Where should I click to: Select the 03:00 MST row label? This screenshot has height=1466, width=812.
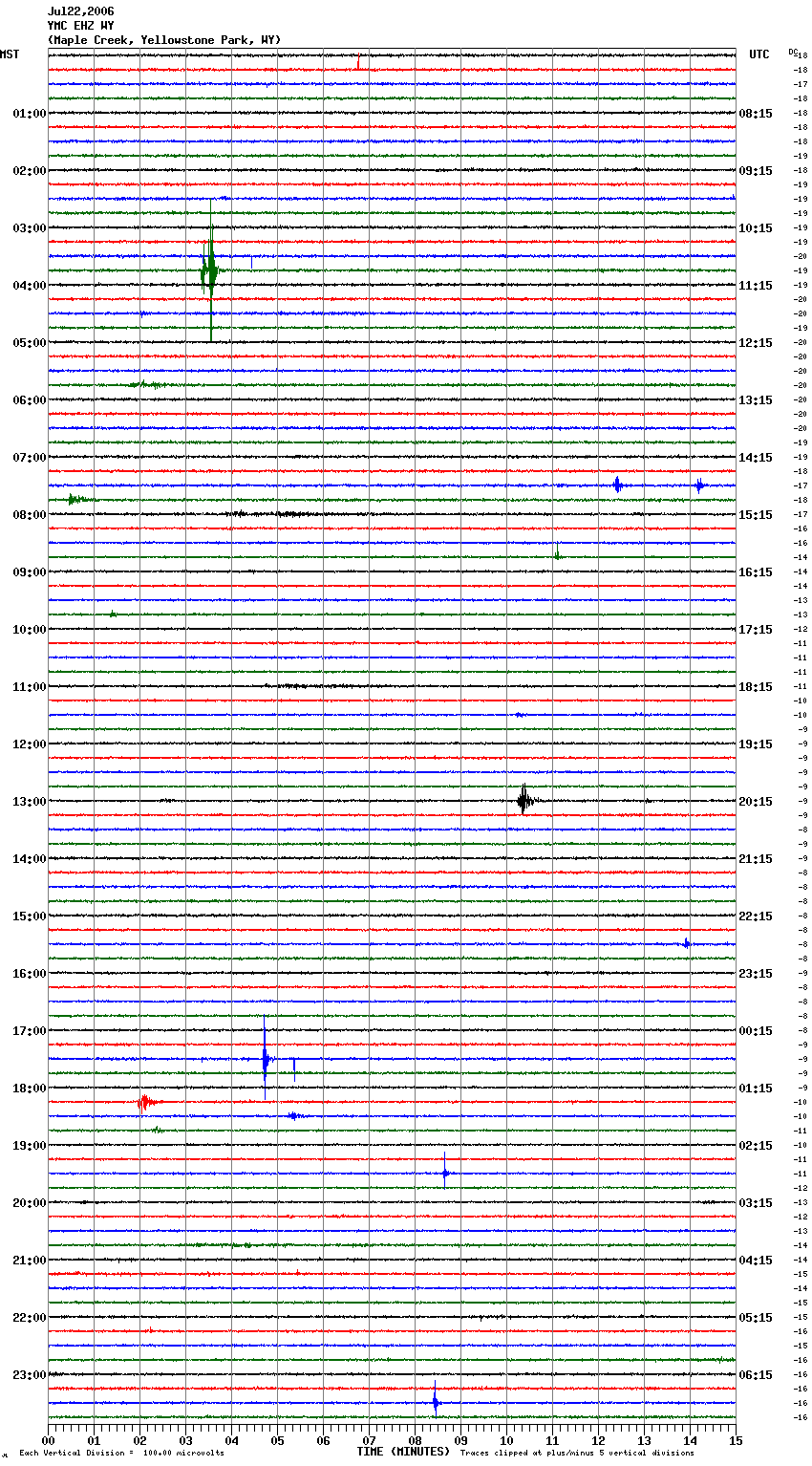coord(30,227)
